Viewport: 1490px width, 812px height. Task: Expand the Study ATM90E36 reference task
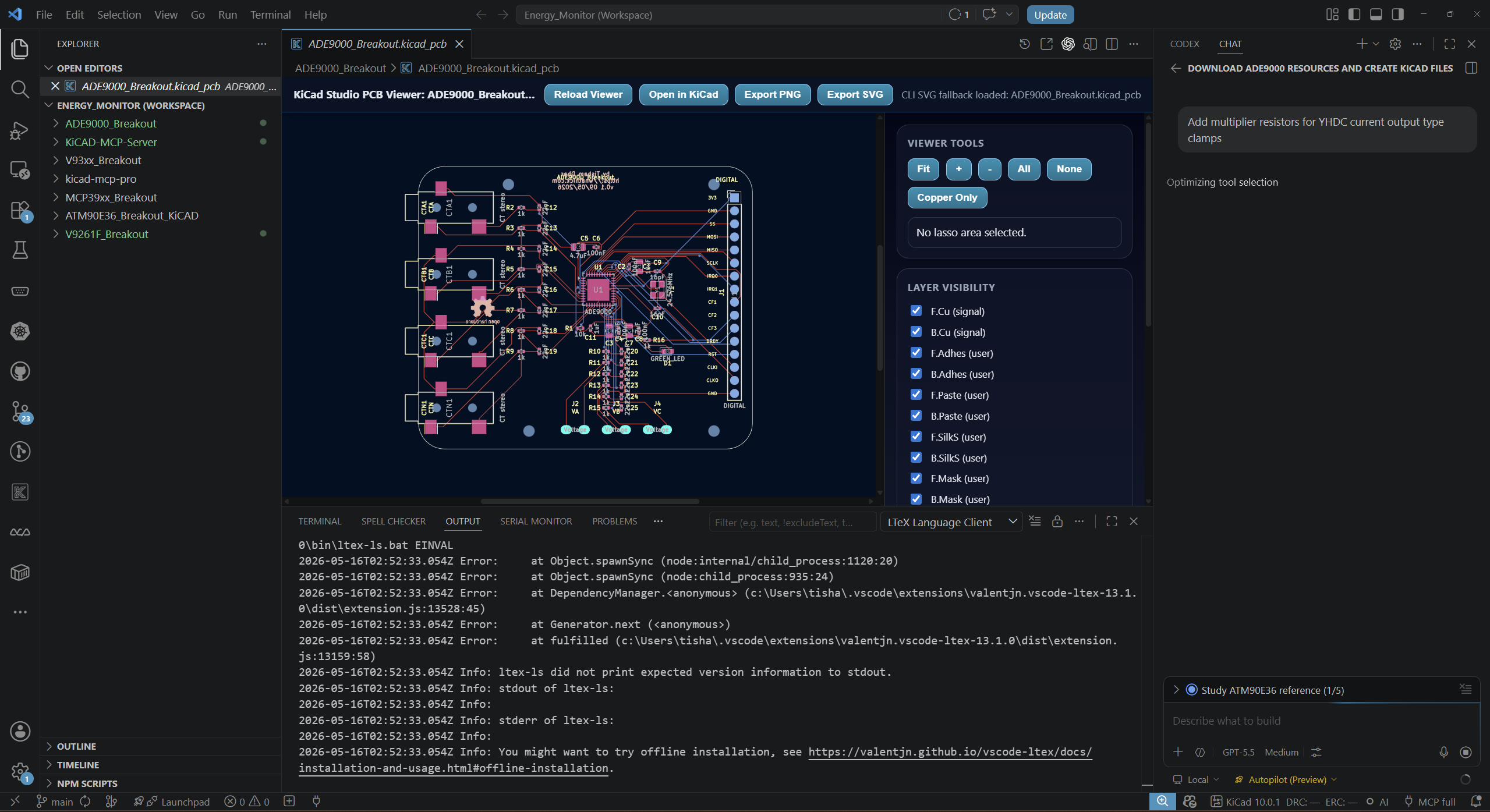[x=1176, y=690]
